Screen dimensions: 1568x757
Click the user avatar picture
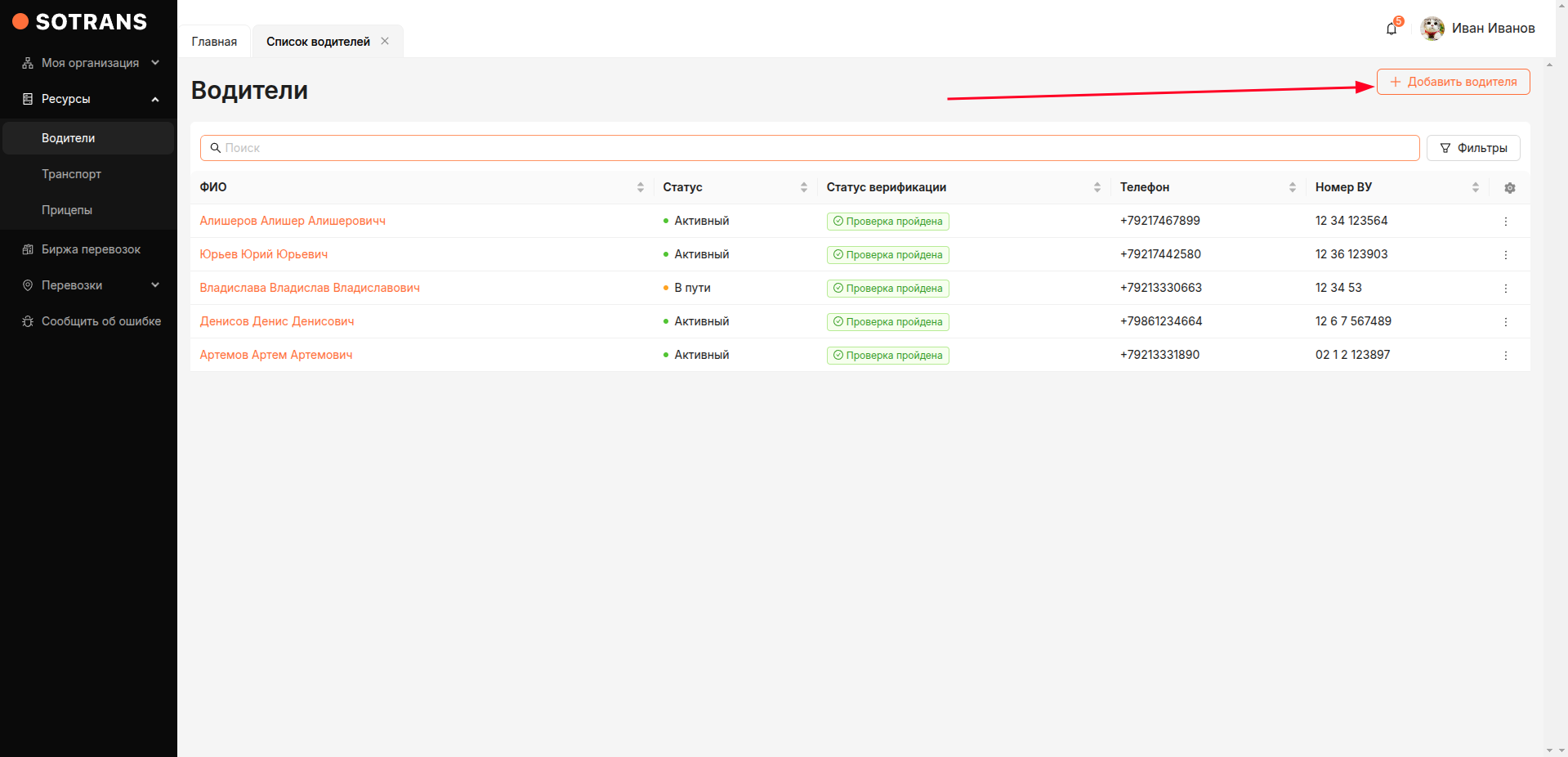point(1432,29)
